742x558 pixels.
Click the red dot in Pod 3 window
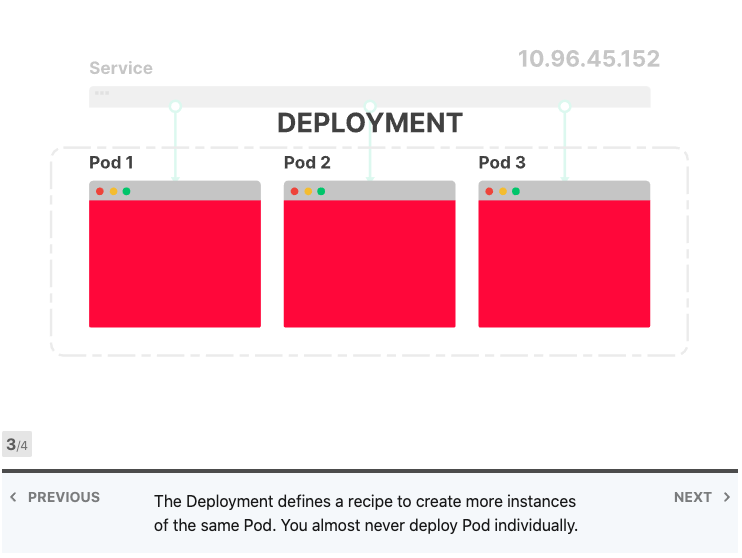click(489, 191)
